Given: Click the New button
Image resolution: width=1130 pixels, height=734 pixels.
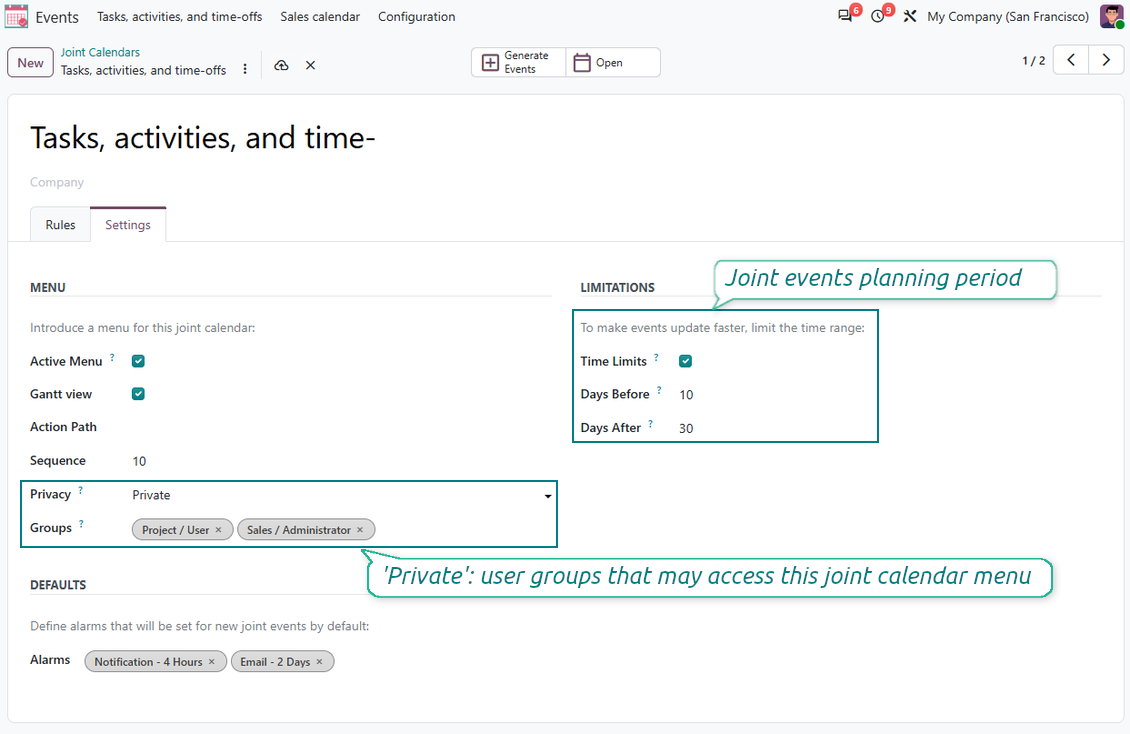Looking at the screenshot, I should pyautogui.click(x=30, y=63).
